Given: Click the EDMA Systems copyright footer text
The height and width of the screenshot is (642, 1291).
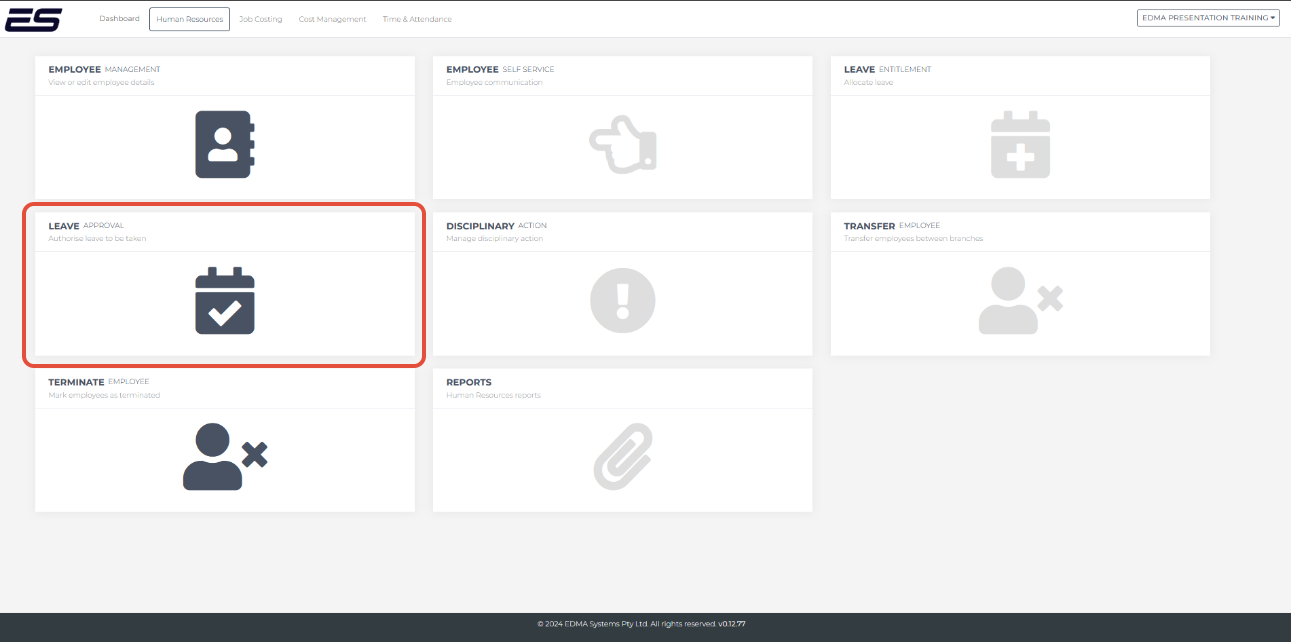Looking at the screenshot, I should coord(641,623).
